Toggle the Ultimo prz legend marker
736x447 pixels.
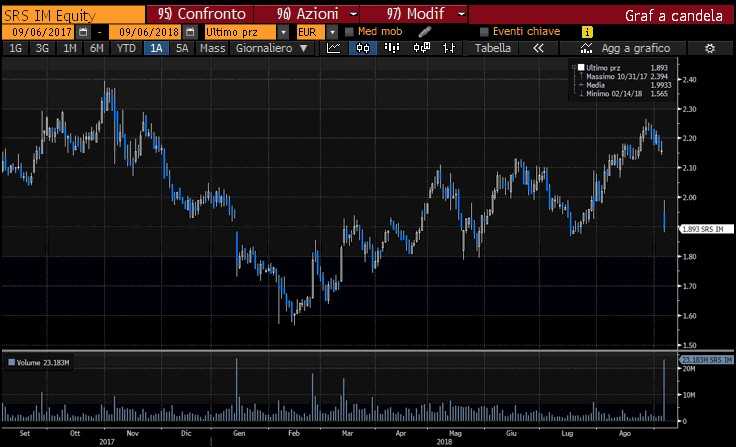click(581, 68)
